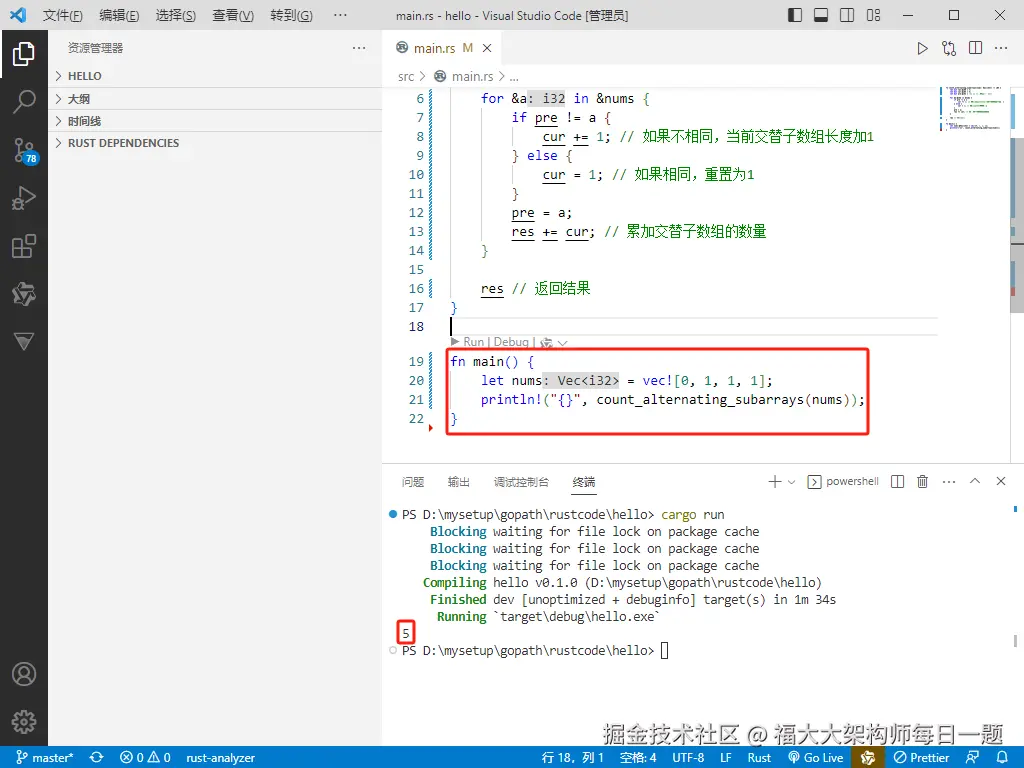Open the Manage gear settings icon
The image size is (1024, 768).
click(24, 722)
